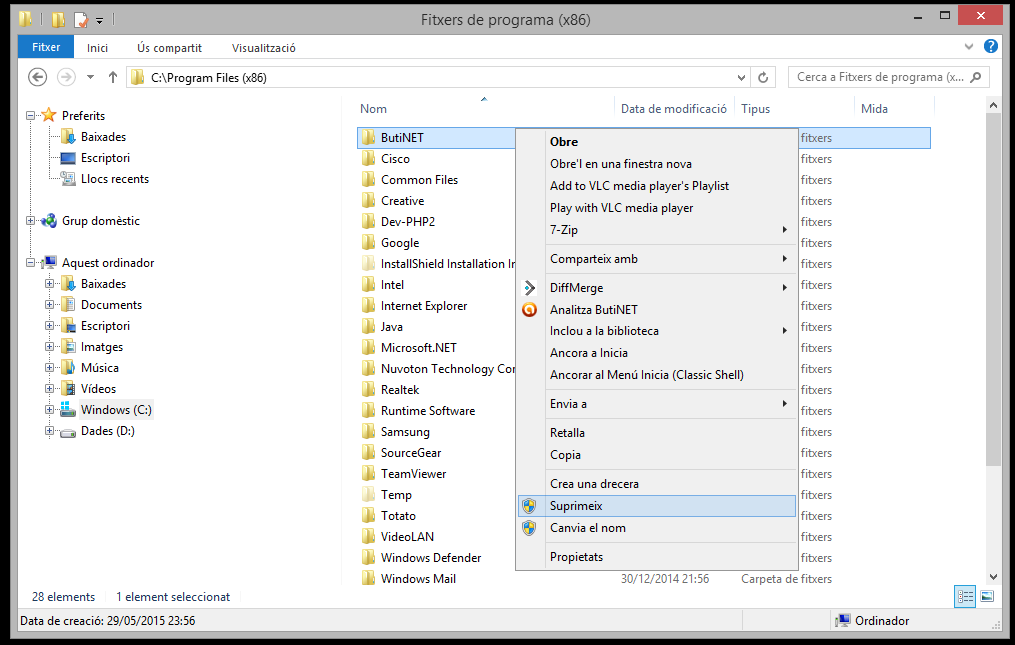Click the shield icon beside Suprimeix
The width and height of the screenshot is (1015, 645).
click(x=530, y=506)
